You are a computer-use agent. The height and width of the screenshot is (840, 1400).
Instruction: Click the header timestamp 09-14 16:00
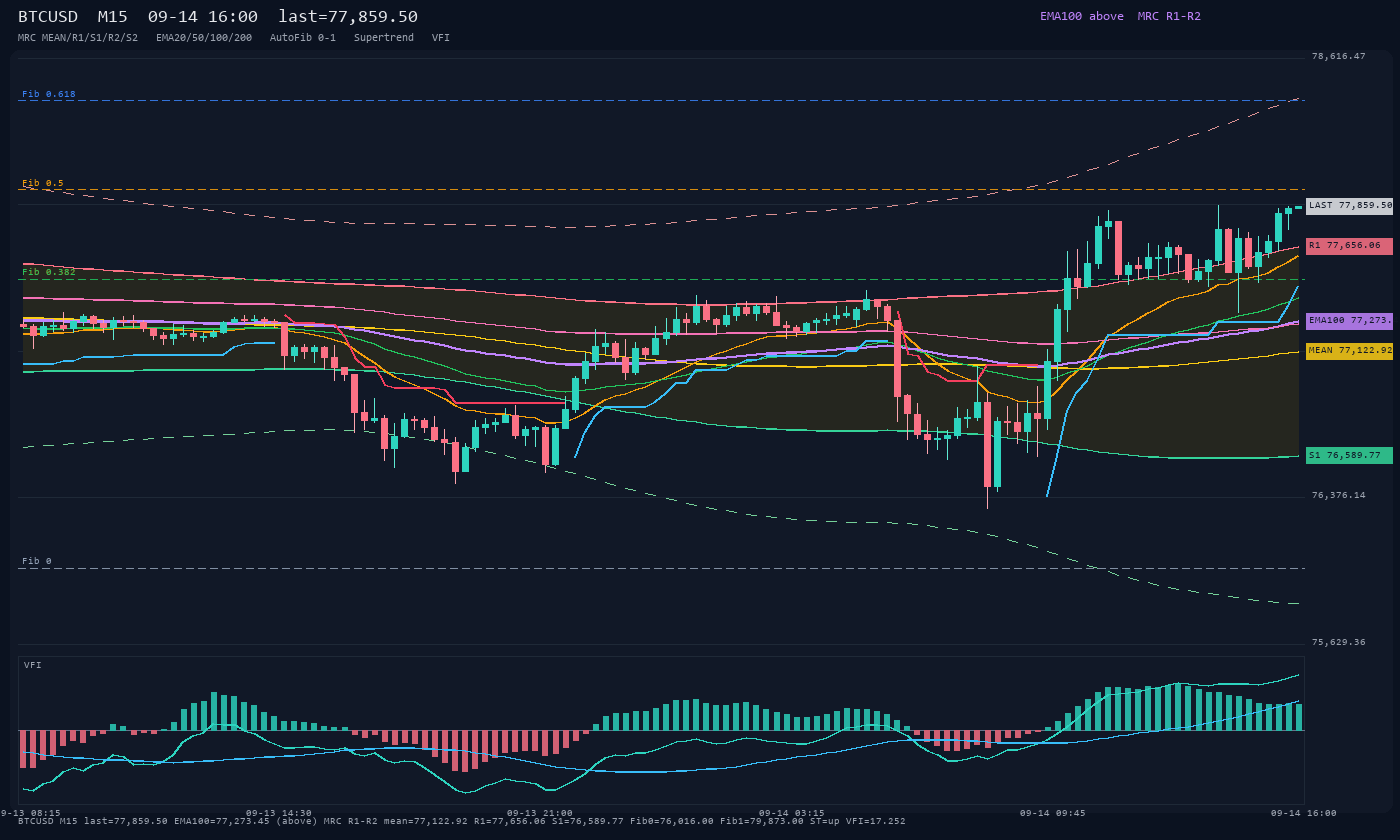pos(203,17)
